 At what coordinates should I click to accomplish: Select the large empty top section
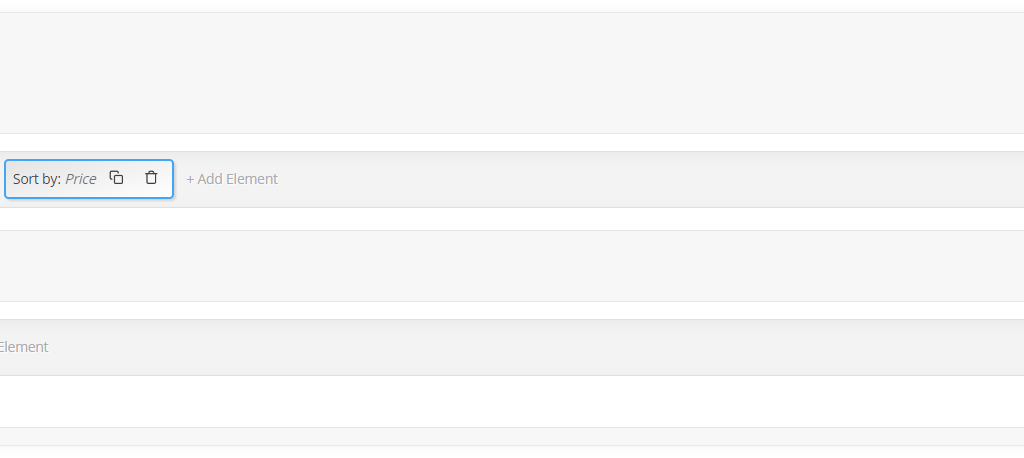coord(512,73)
